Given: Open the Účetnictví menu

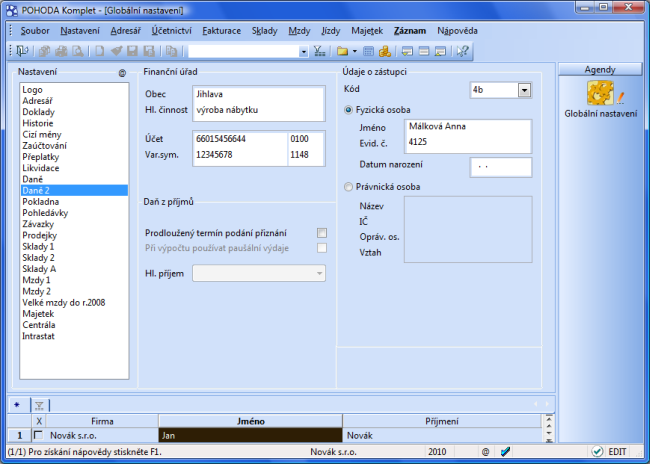Looking at the screenshot, I should click(x=172, y=31).
